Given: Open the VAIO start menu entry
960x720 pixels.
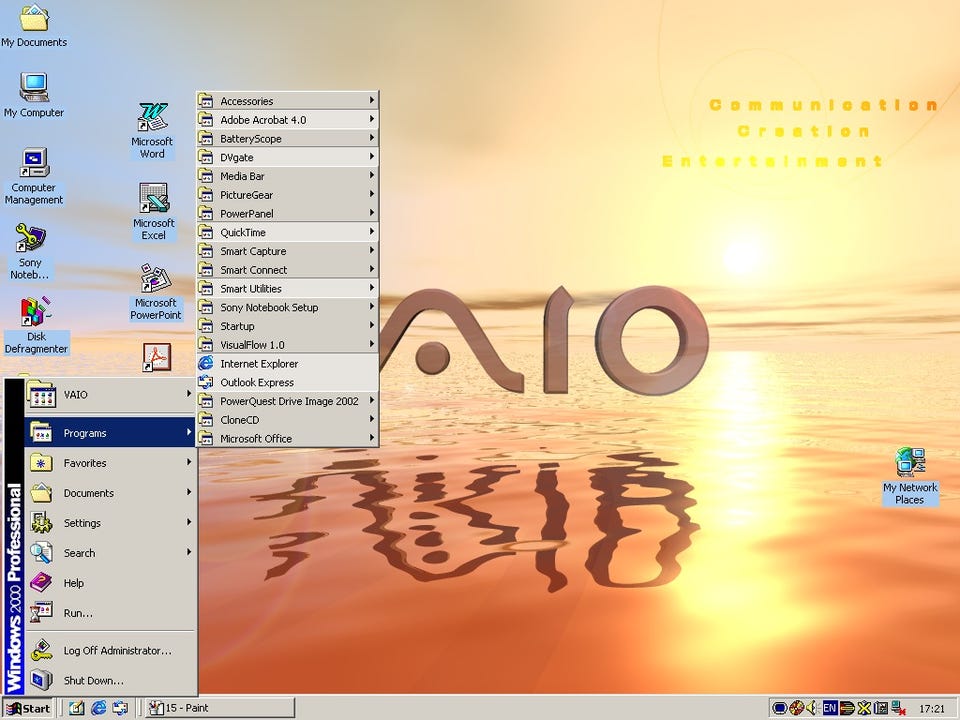Looking at the screenshot, I should (110, 395).
